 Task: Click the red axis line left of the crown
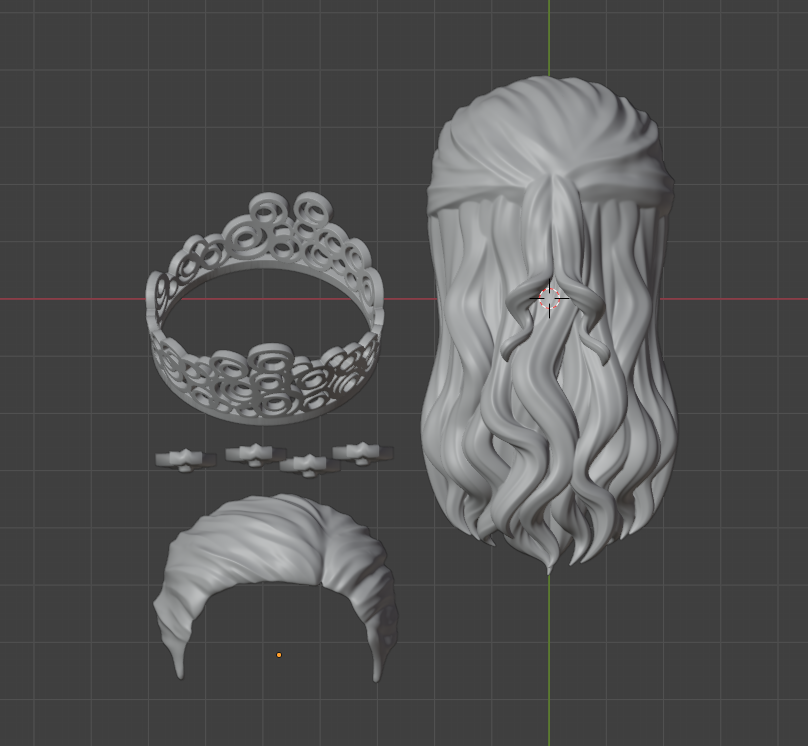70,299
